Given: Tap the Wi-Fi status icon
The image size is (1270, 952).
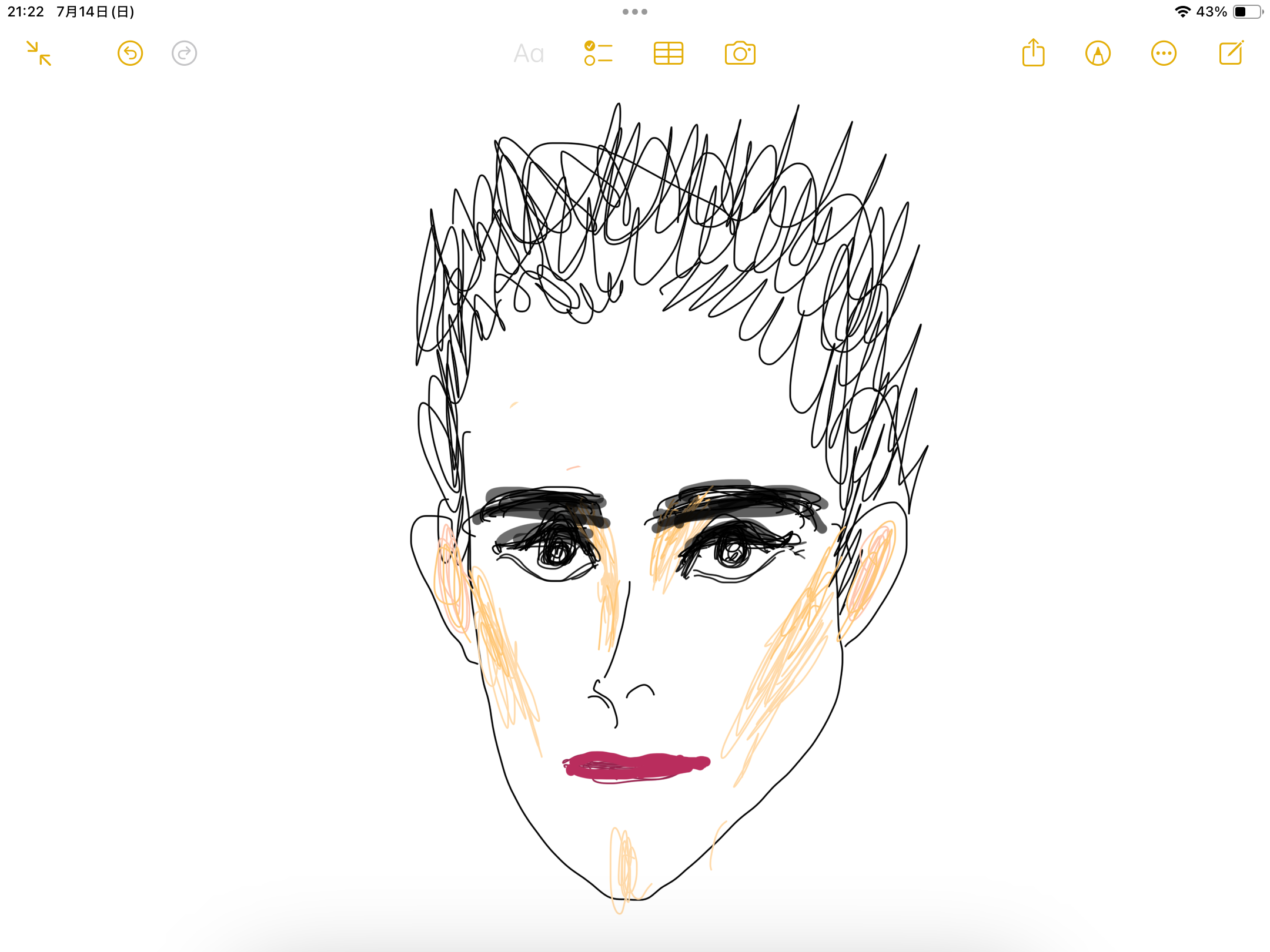Looking at the screenshot, I should [x=1182, y=12].
